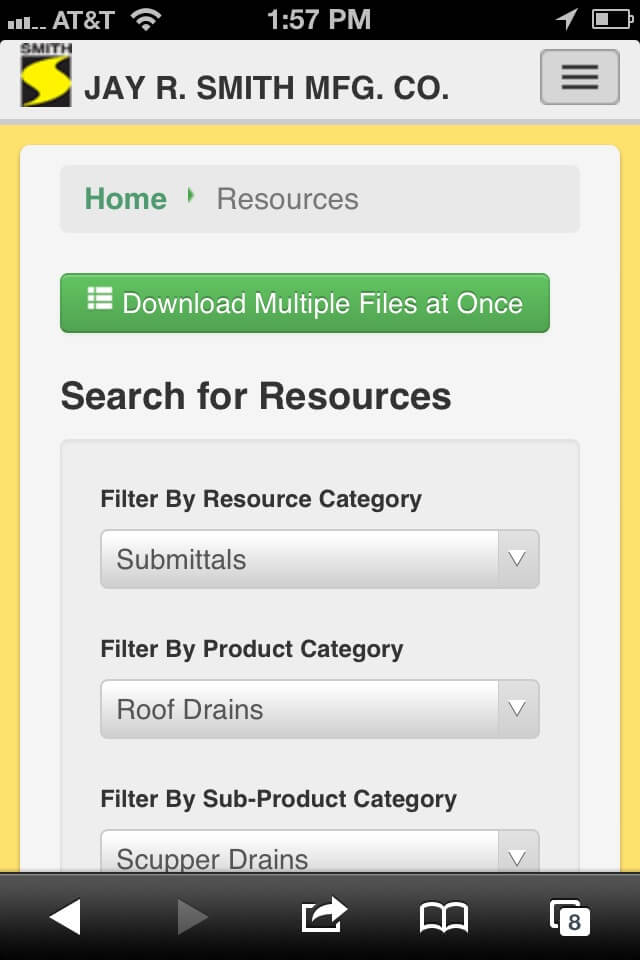Open the Safari share sheet icon
The height and width of the screenshot is (960, 640).
323,915
